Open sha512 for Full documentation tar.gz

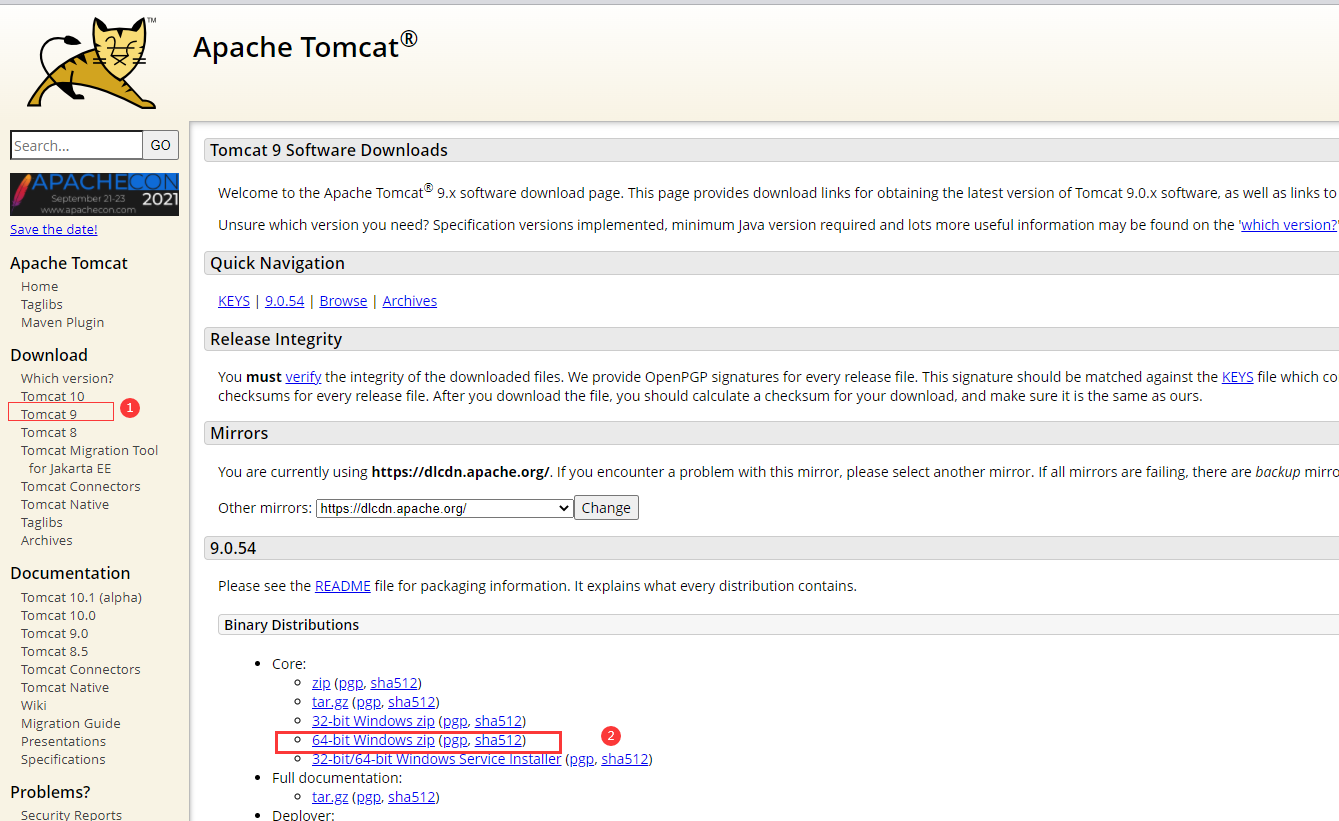tap(413, 797)
